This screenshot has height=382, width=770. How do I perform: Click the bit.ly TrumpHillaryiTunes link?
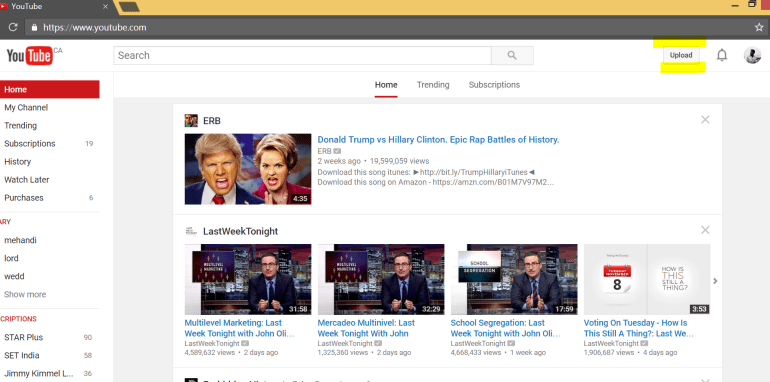(473, 172)
